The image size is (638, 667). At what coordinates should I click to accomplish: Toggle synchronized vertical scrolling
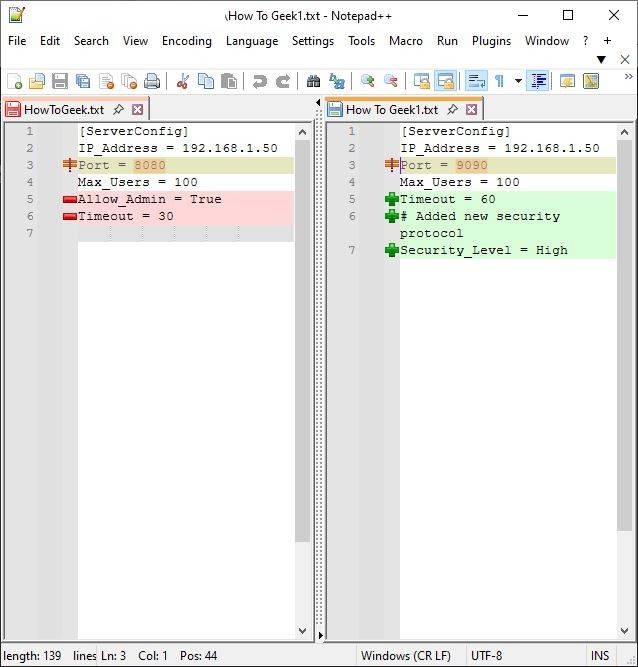[422, 81]
